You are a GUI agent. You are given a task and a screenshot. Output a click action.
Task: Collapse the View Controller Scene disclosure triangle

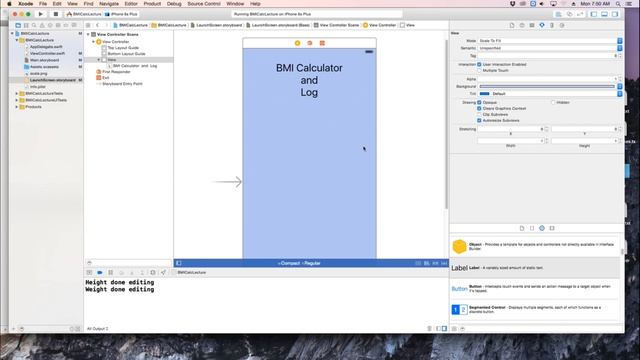[88, 35]
